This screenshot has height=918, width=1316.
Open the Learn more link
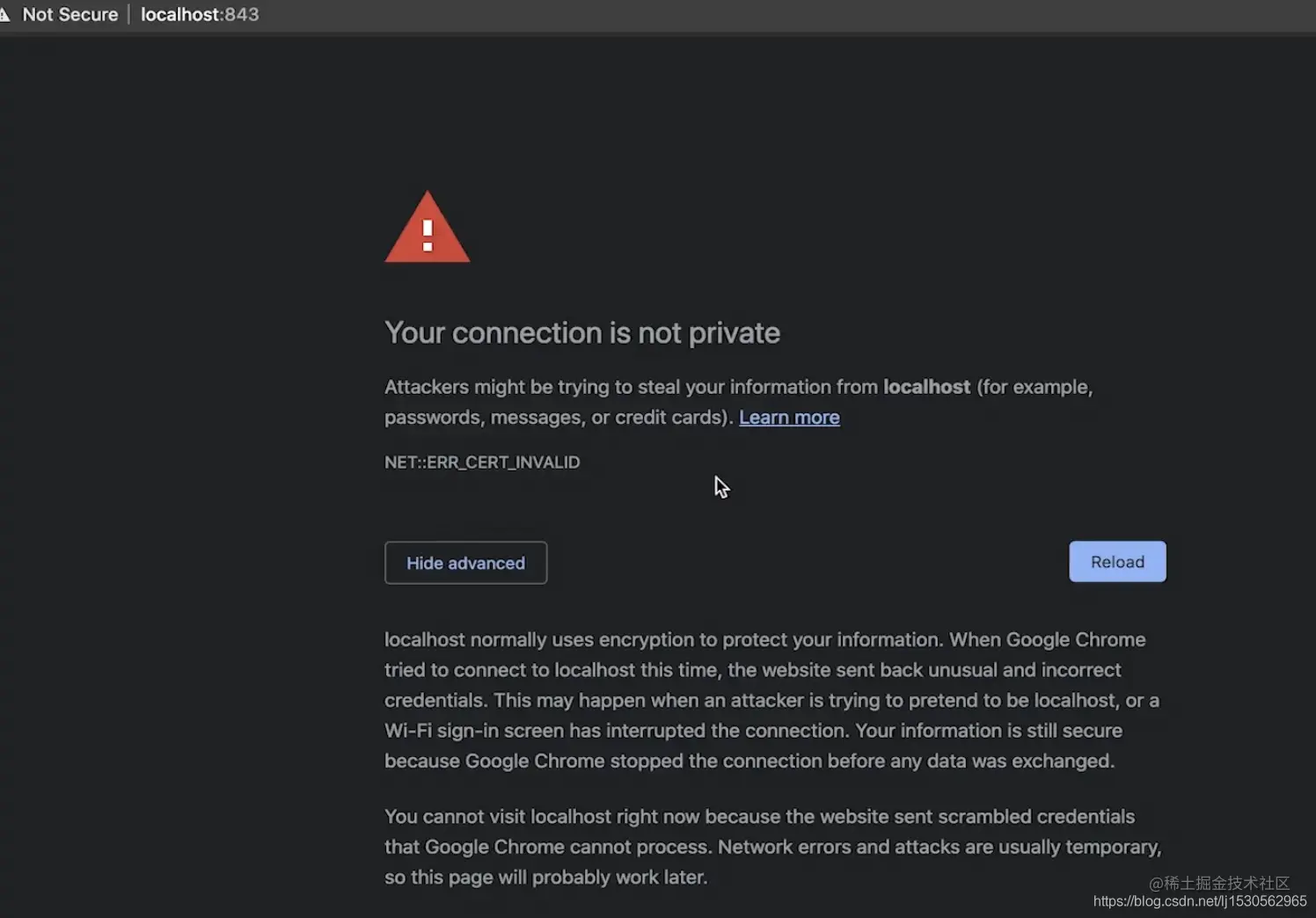click(x=789, y=418)
